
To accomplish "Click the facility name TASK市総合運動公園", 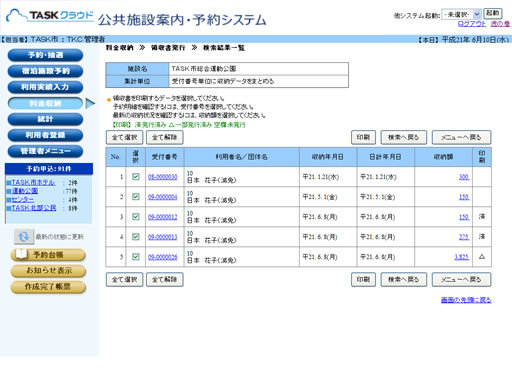I will [x=204, y=69].
